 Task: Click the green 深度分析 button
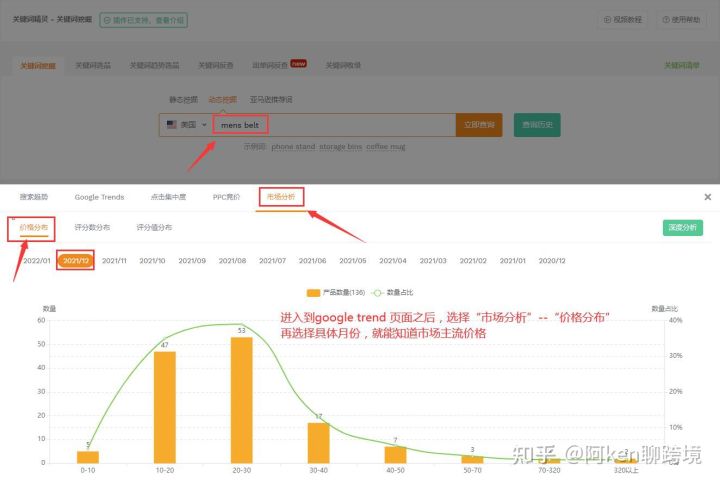click(682, 227)
